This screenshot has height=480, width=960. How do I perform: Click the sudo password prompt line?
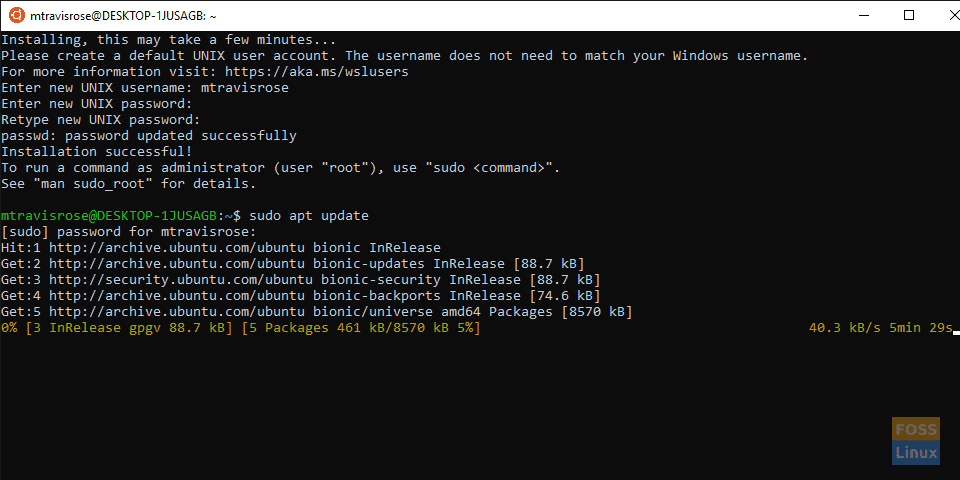129,232
